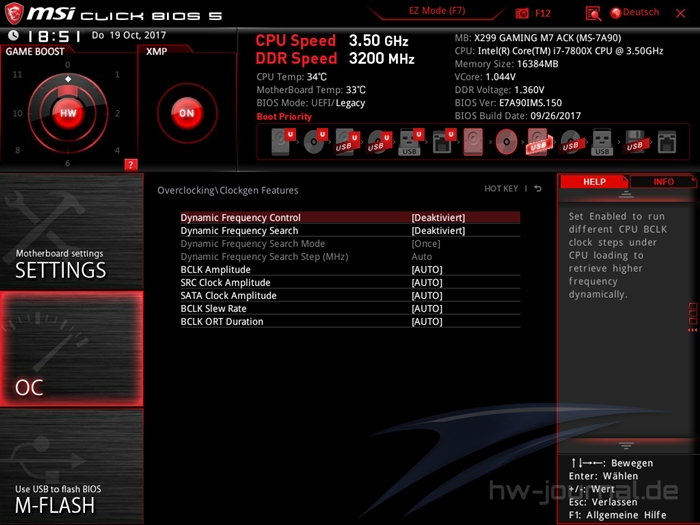Open the SETTINGS motherboard settings section
This screenshot has height=525, width=700.
[x=71, y=231]
